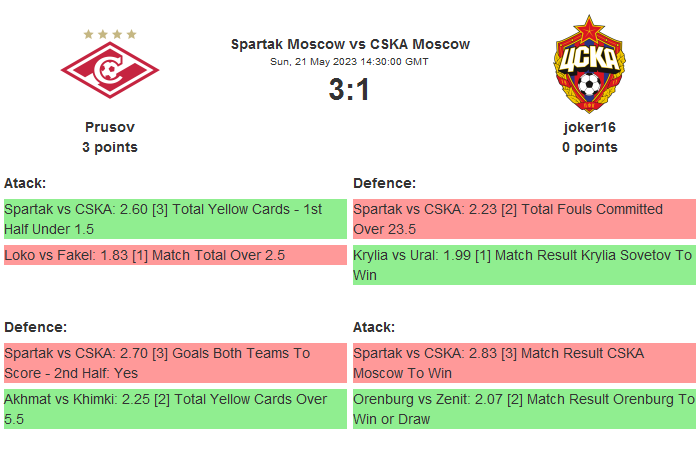Open the Prusov player name
700x460 pixels.
pyautogui.click(x=110, y=127)
